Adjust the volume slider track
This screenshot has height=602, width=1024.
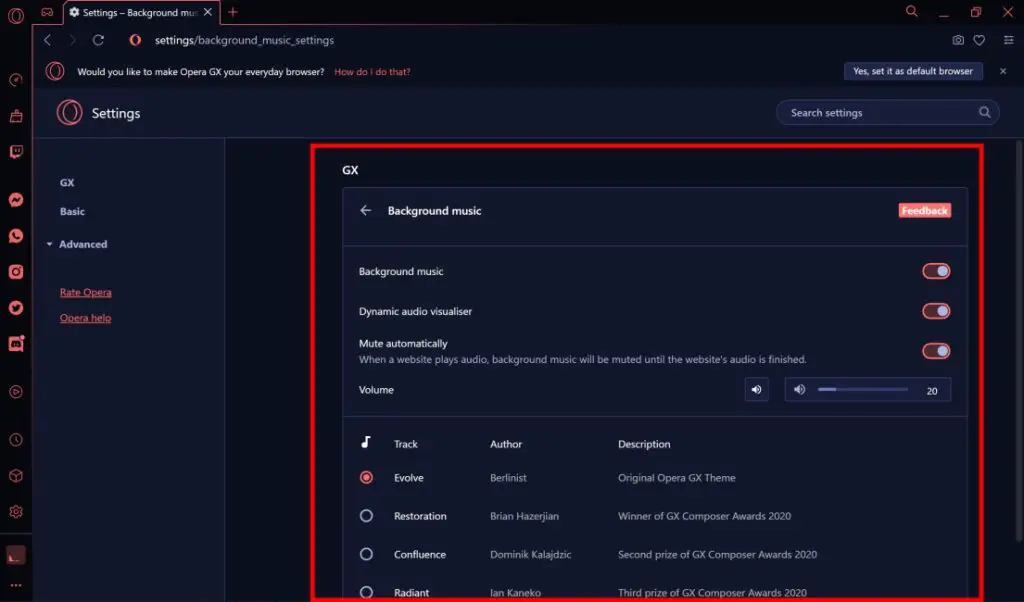point(863,389)
